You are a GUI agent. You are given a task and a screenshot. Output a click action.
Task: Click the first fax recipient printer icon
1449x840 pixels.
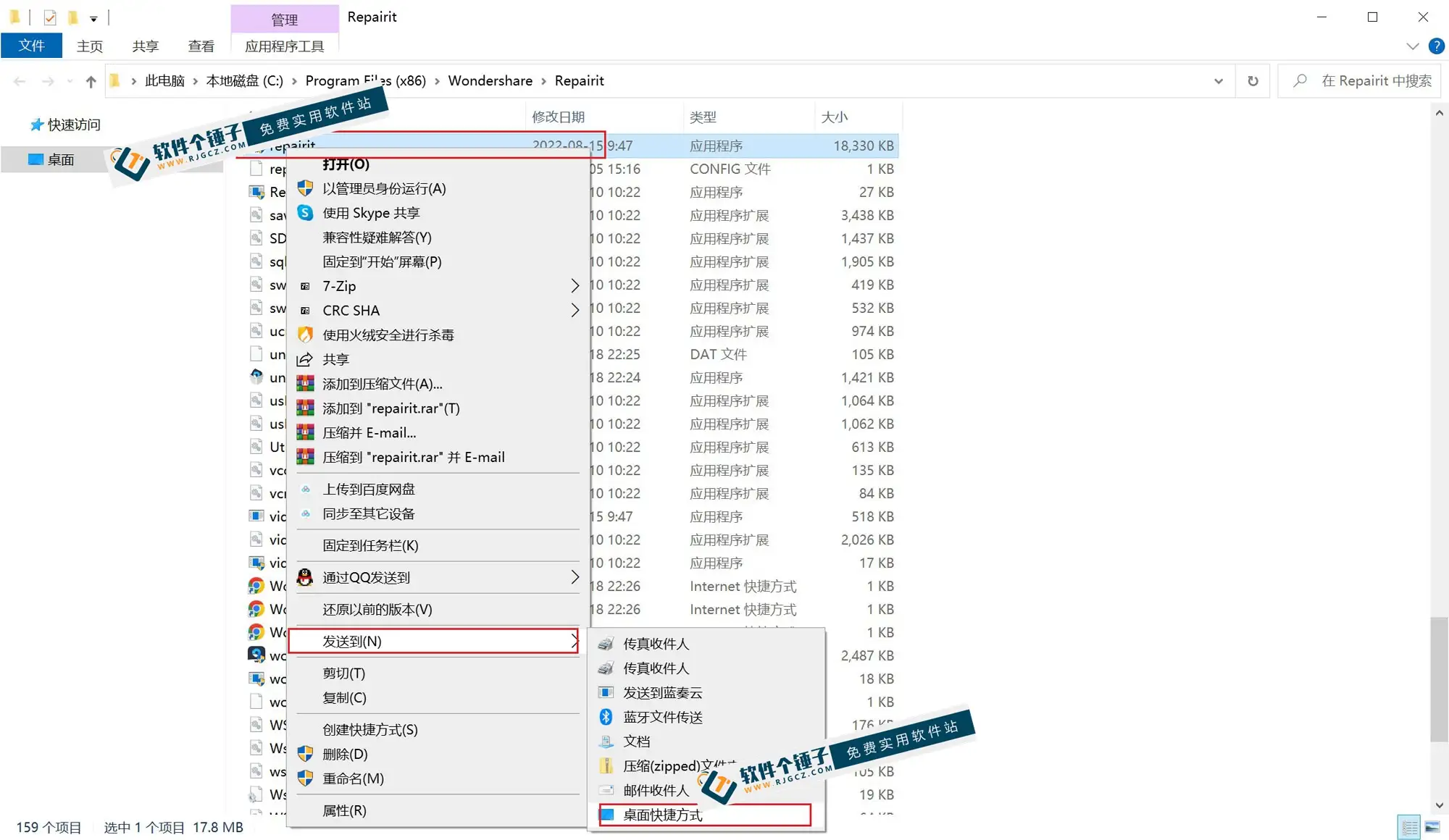606,644
